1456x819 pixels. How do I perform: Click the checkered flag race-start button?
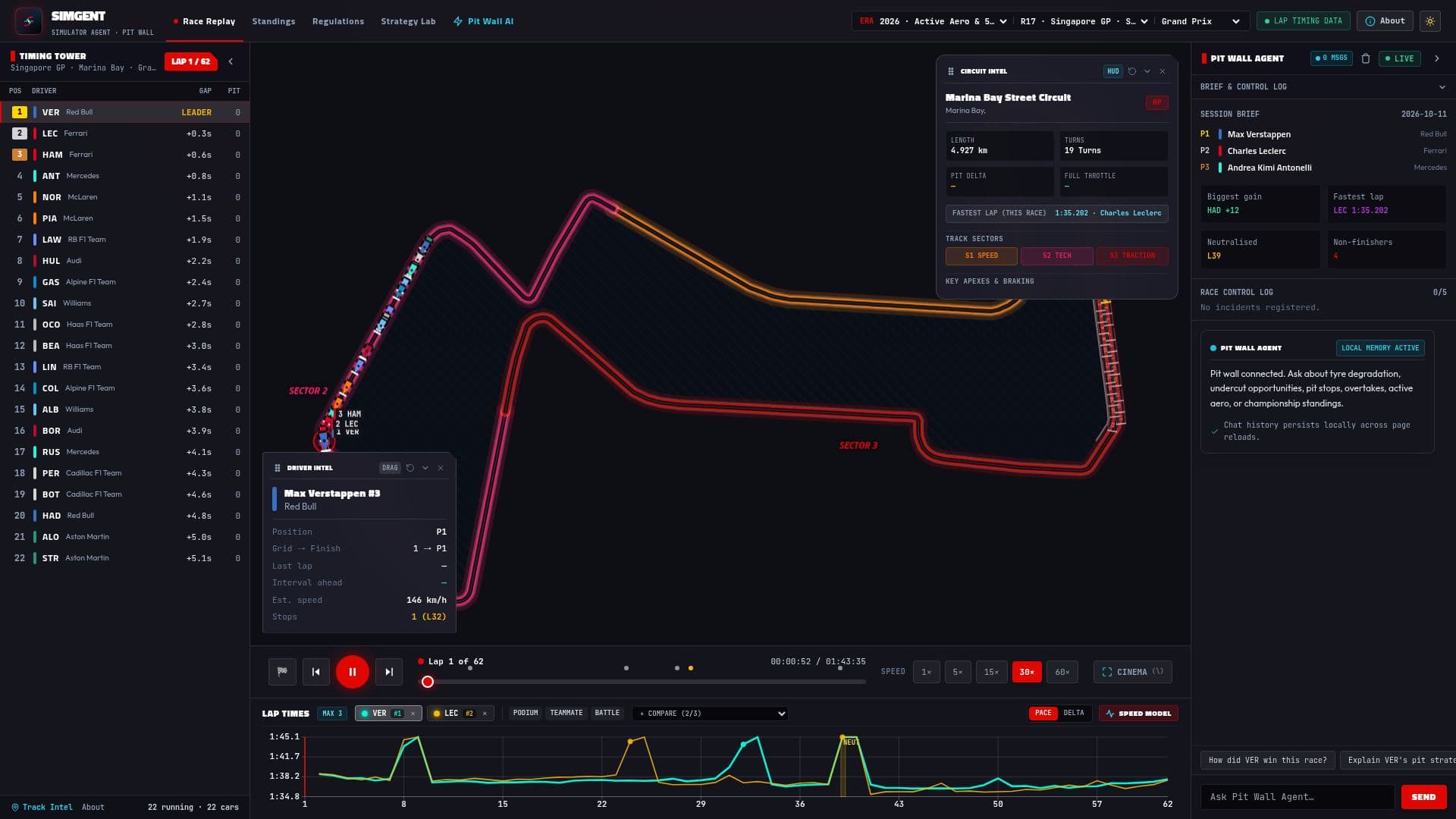[282, 672]
